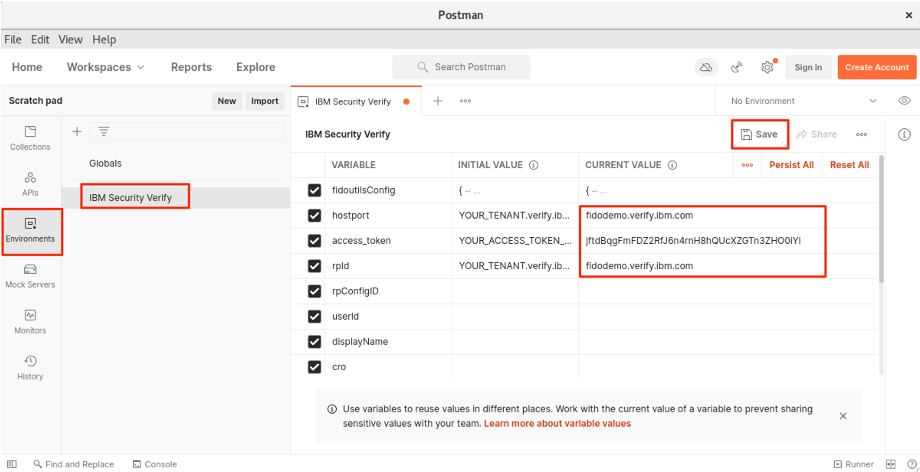Open the Collections sidebar panel
This screenshot has width=920, height=472.
coord(30,139)
